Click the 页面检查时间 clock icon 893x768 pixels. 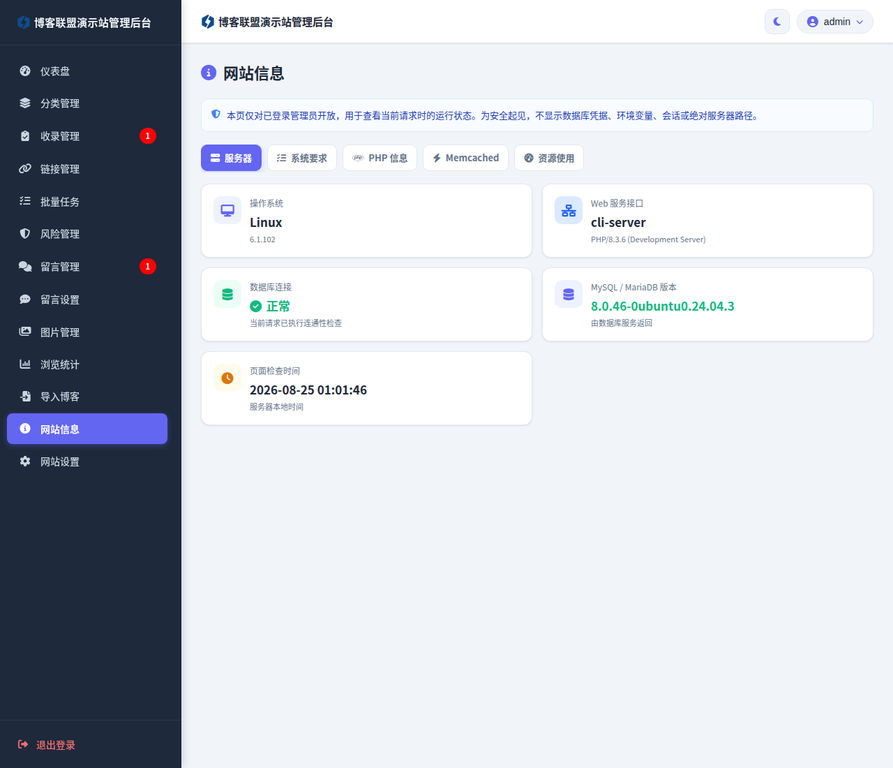[x=227, y=378]
